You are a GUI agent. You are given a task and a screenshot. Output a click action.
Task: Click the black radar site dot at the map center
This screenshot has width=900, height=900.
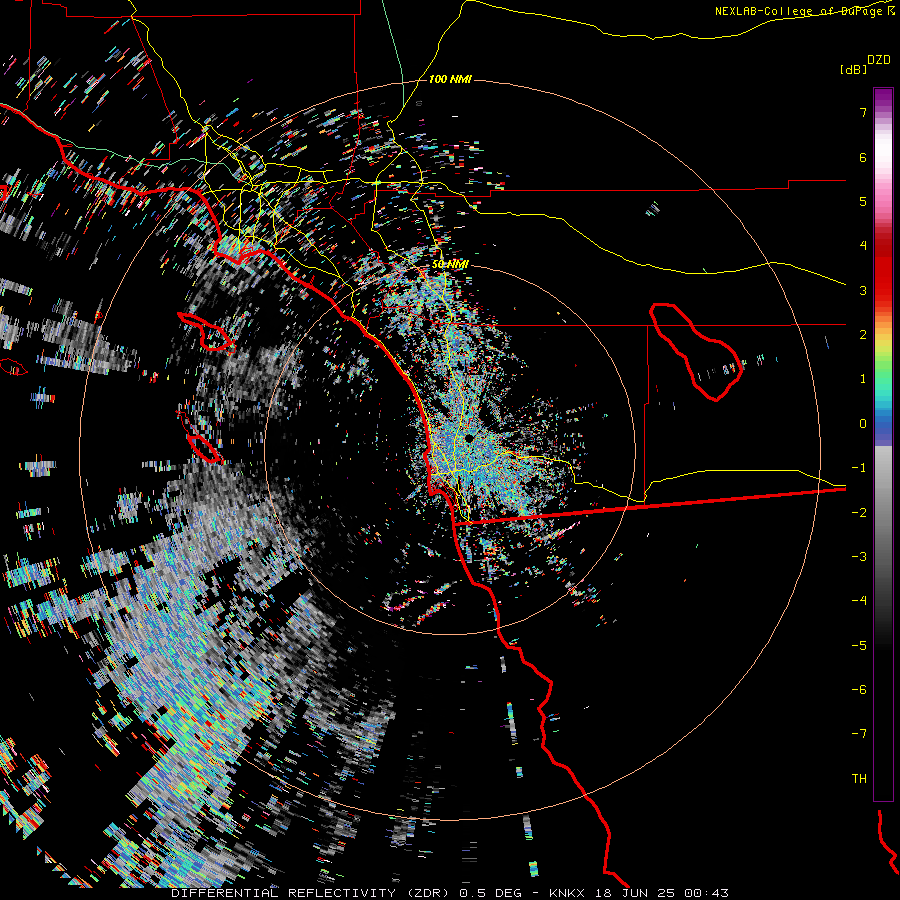coord(469,438)
